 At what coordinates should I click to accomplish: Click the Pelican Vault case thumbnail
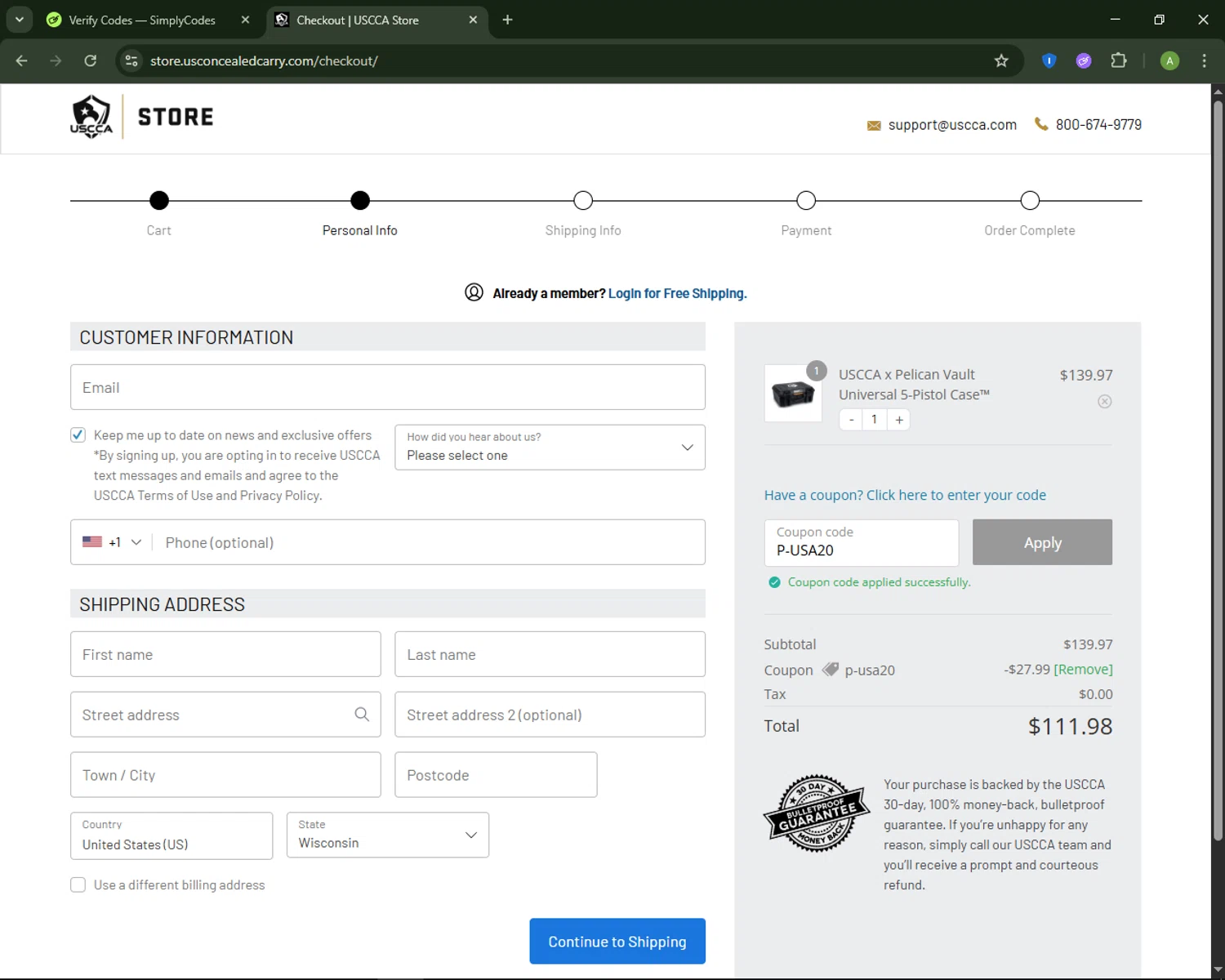pyautogui.click(x=793, y=393)
